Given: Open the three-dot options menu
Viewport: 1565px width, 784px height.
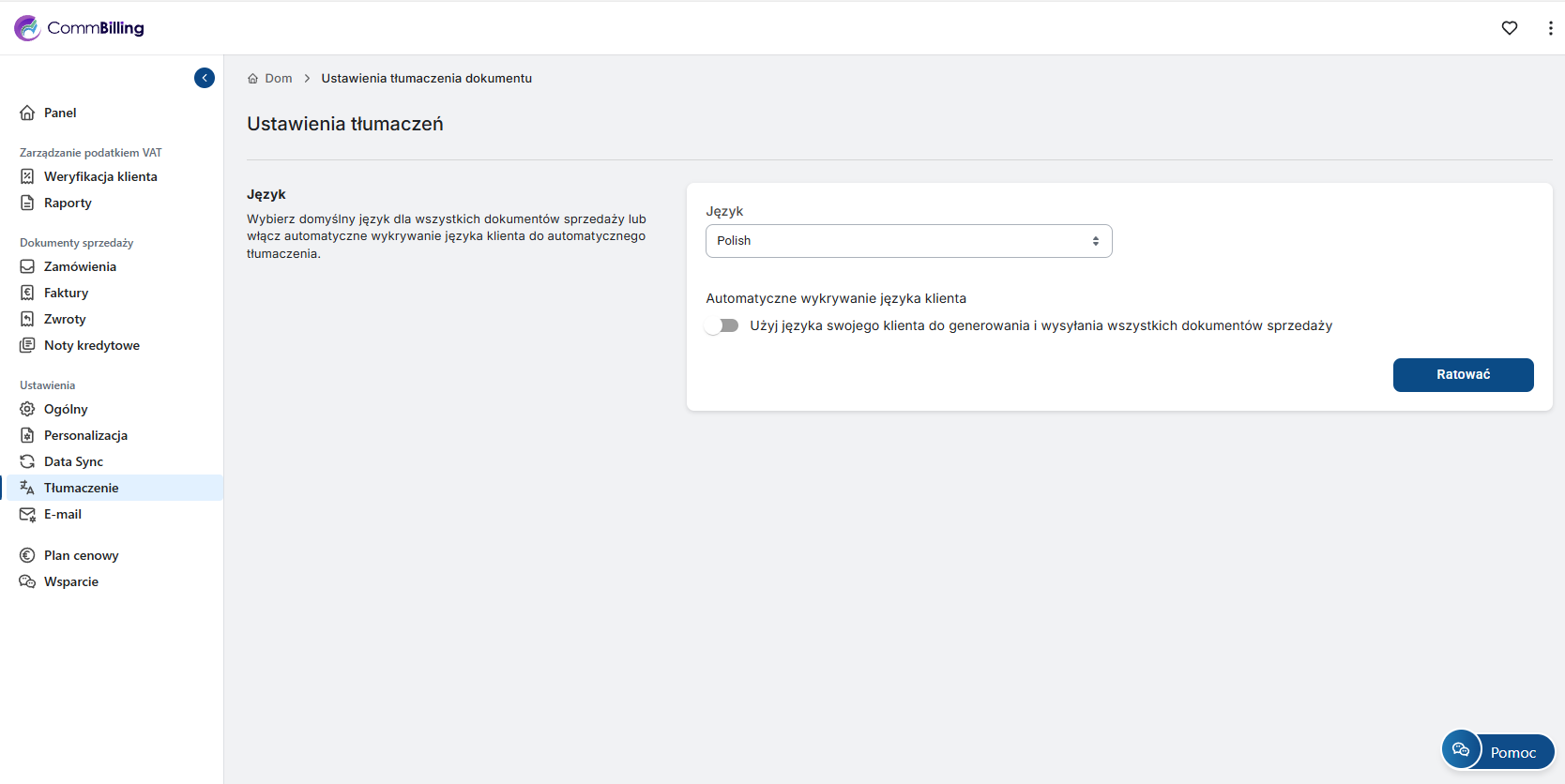Looking at the screenshot, I should point(1549,28).
